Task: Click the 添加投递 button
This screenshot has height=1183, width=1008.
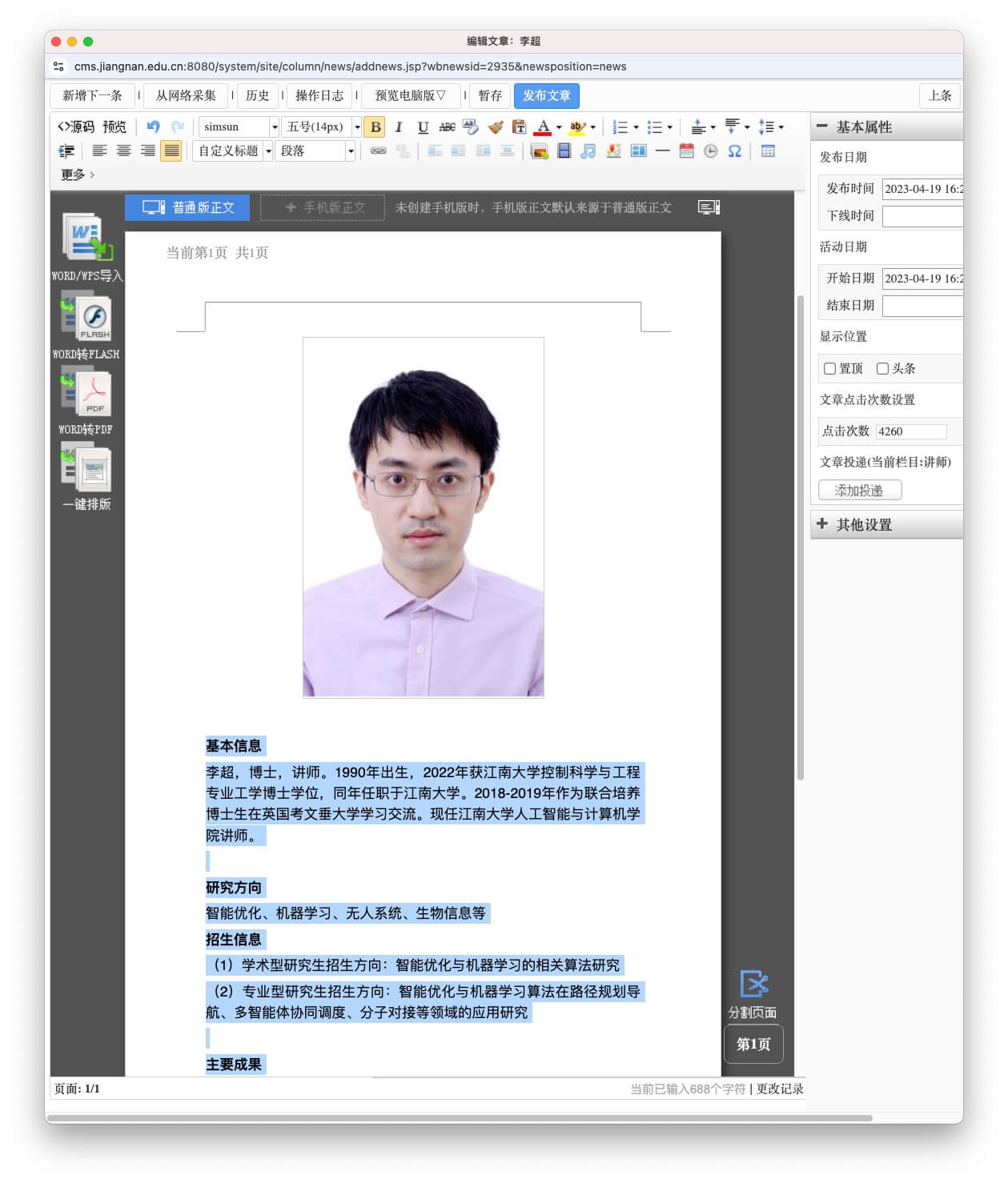Action: (x=859, y=491)
